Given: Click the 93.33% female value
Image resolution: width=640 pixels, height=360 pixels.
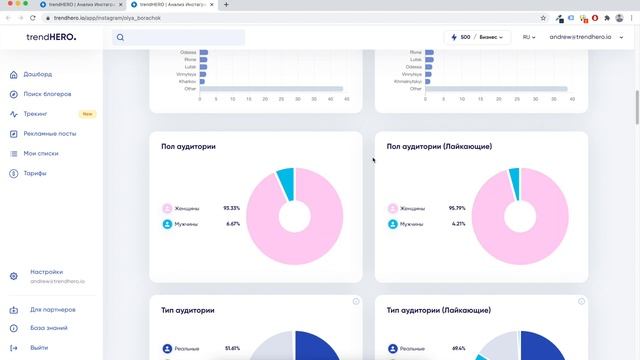Looking at the screenshot, I should pos(231,208).
